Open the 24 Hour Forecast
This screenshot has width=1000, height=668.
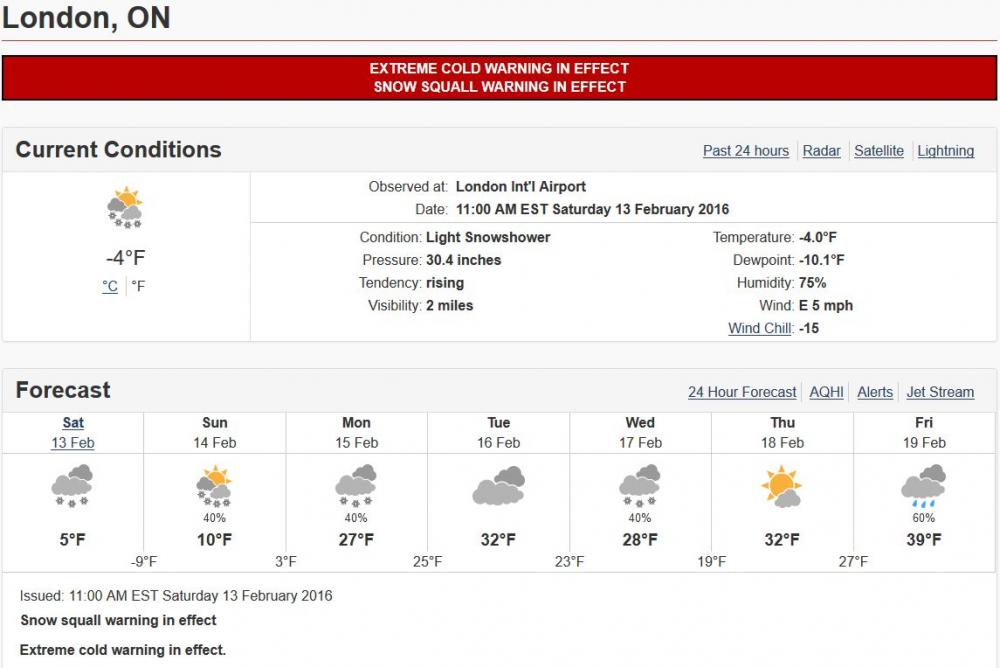742,392
